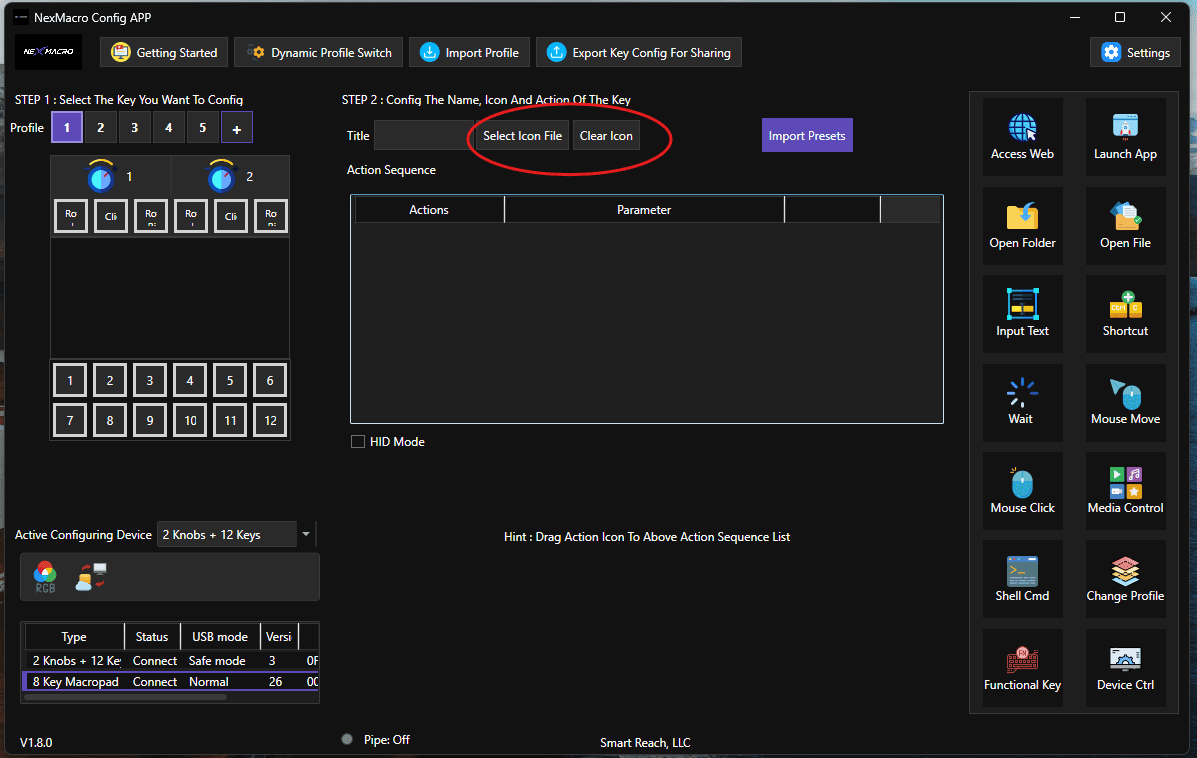Select the Launch App action icon
The height and width of the screenshot is (758, 1197).
click(1125, 137)
